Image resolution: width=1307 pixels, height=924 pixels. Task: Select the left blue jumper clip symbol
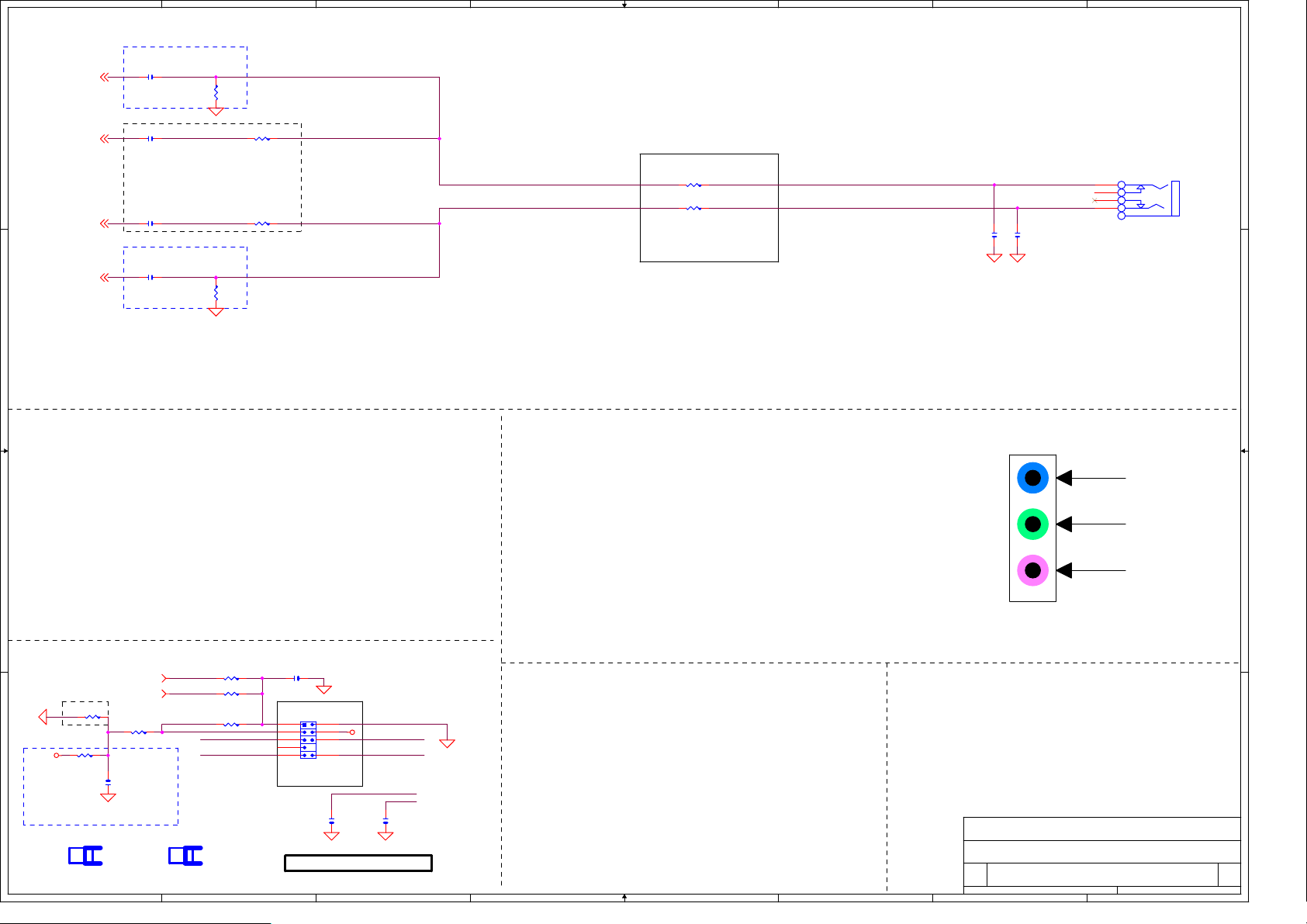click(x=85, y=855)
